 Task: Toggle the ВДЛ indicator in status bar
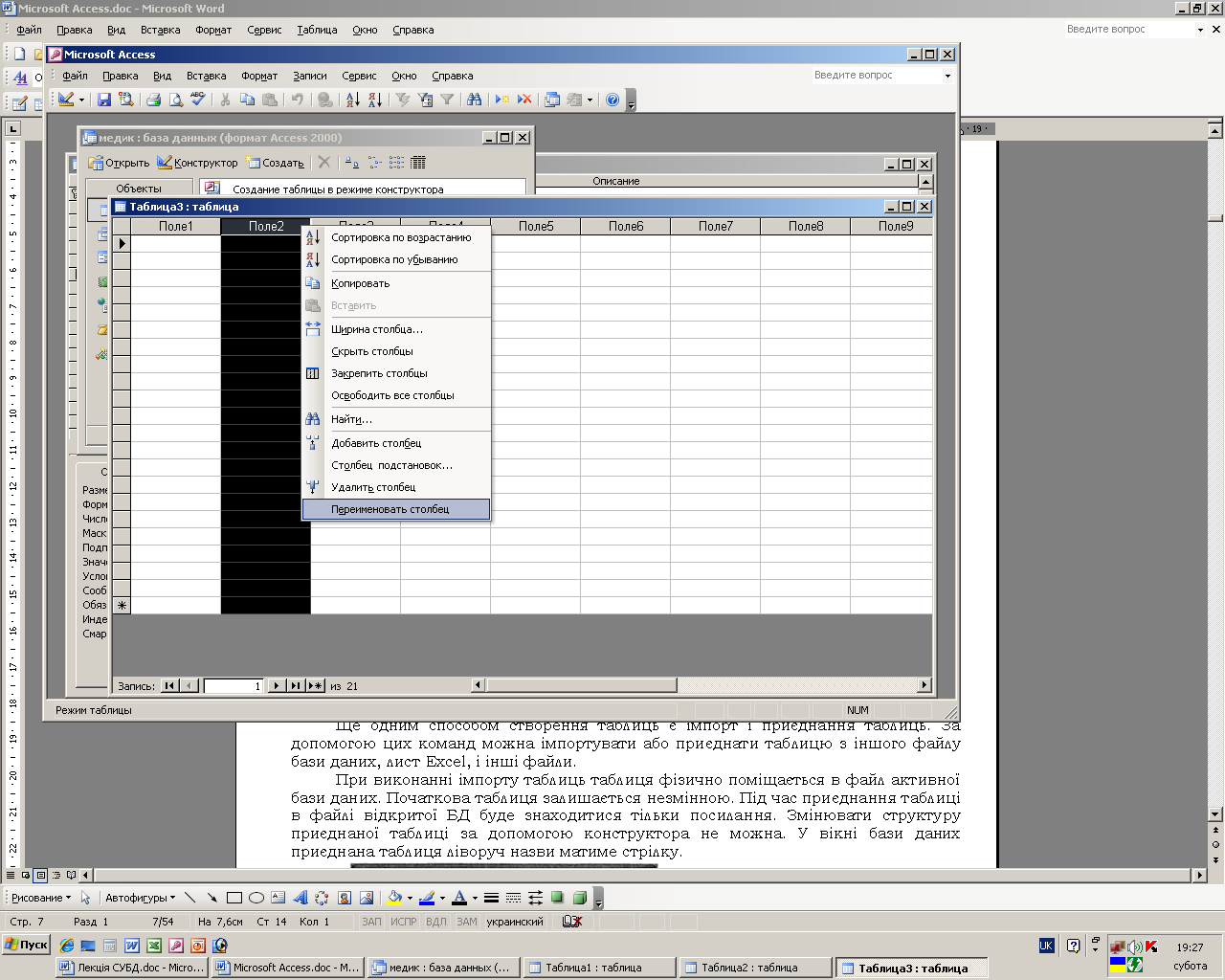(435, 922)
